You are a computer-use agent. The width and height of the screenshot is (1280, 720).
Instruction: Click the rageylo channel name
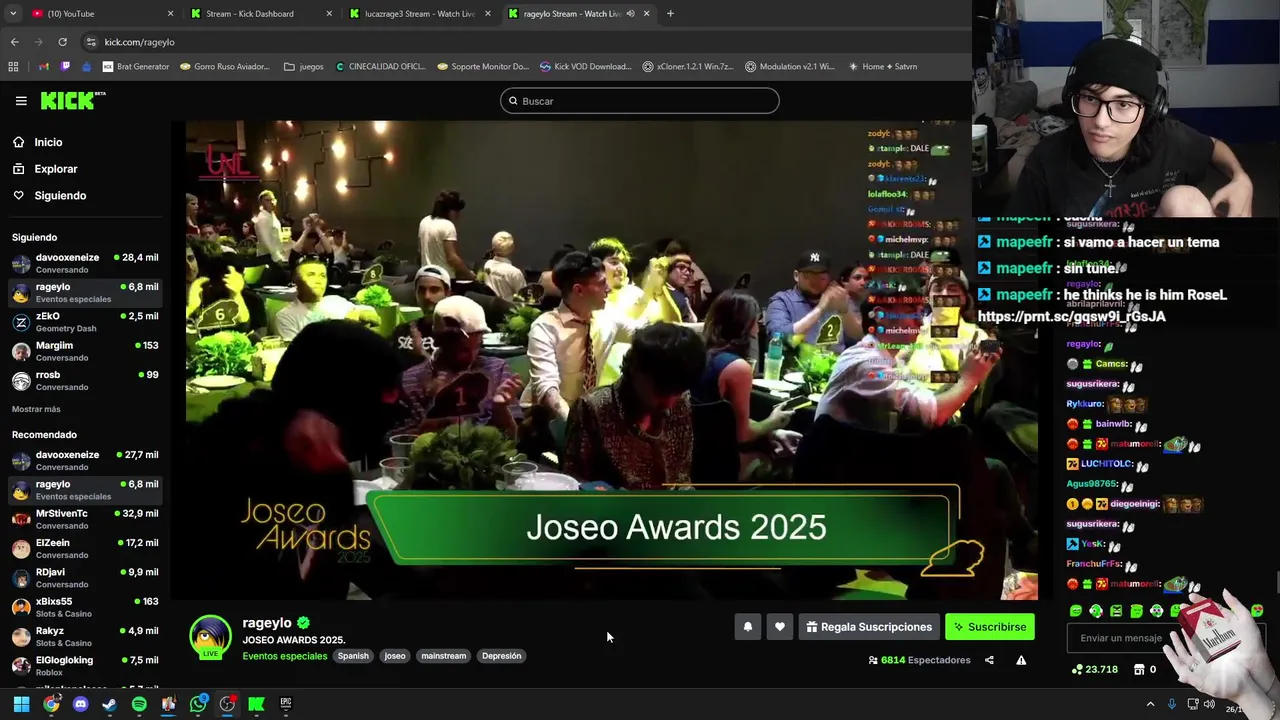point(267,623)
